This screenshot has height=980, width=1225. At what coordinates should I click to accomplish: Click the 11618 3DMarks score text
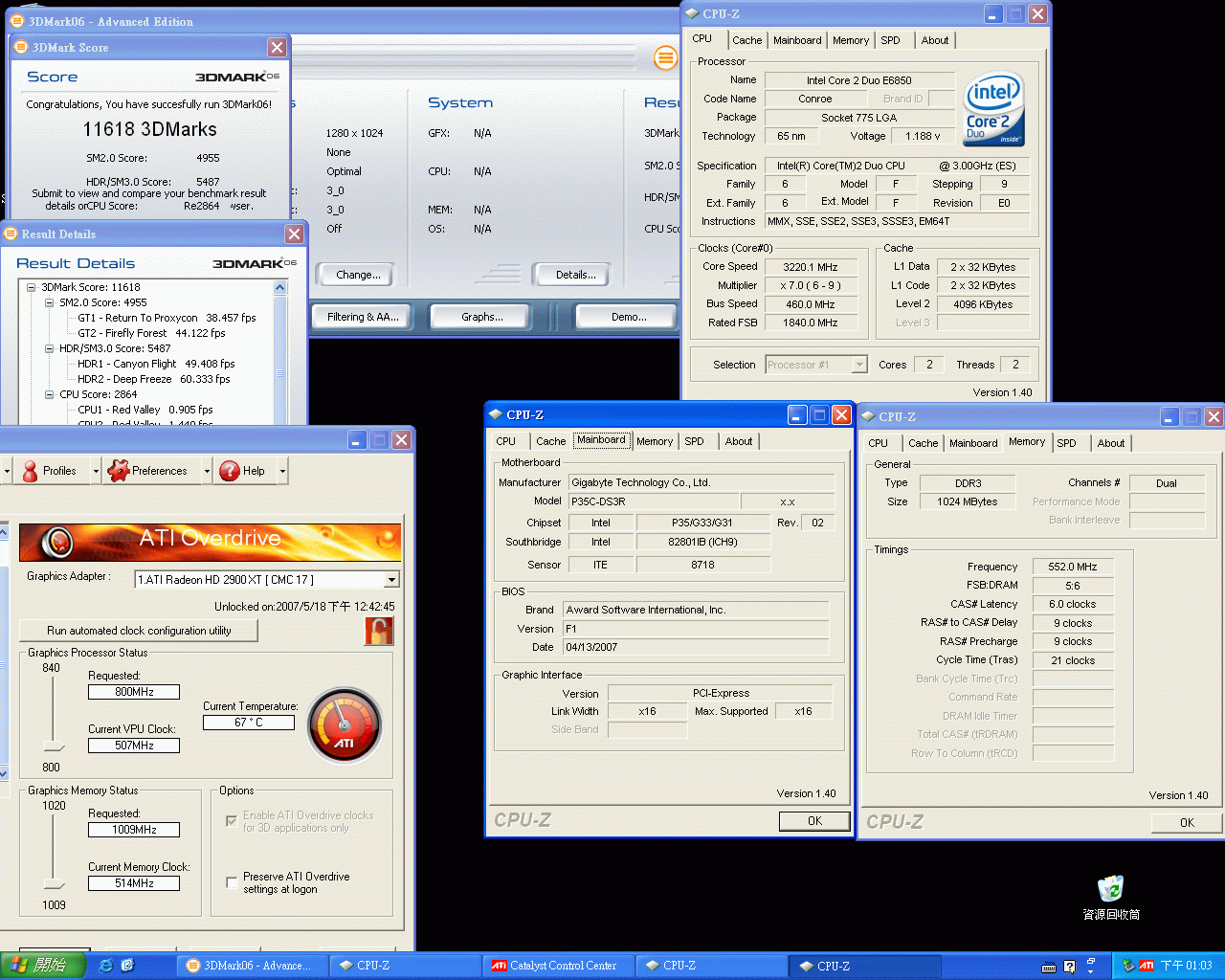point(149,129)
